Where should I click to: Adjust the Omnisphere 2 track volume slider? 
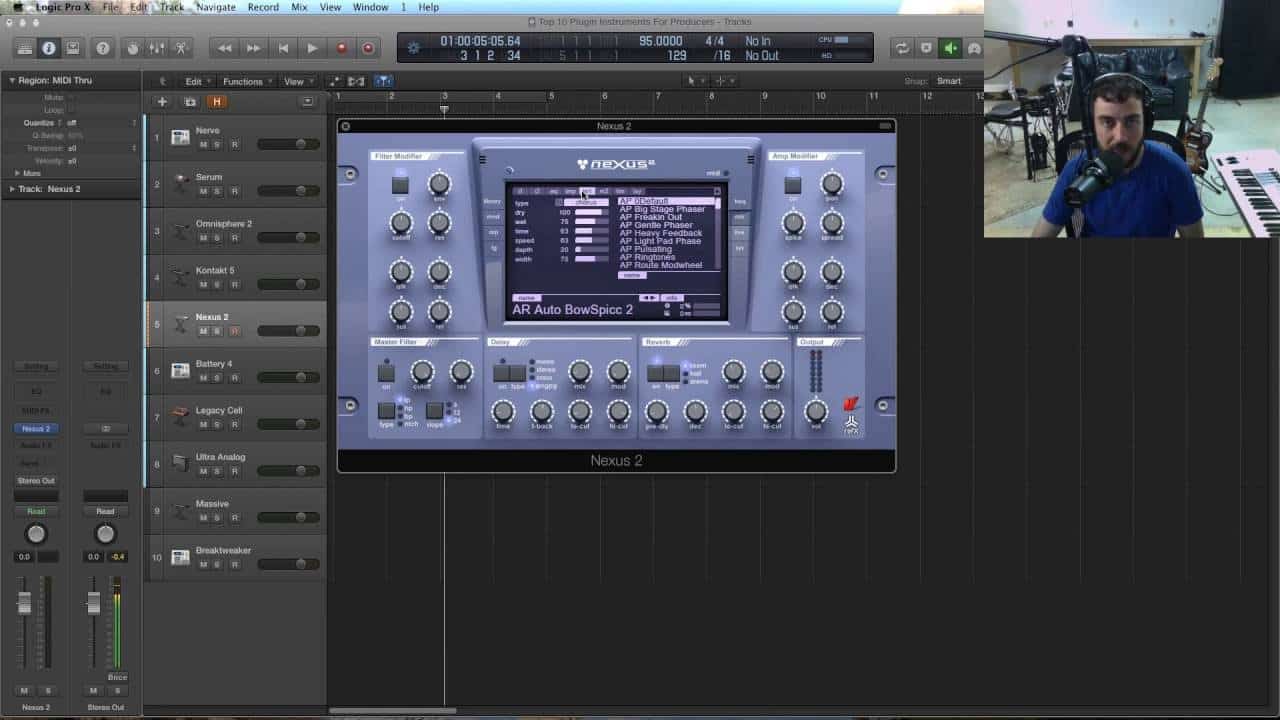[x=288, y=238]
